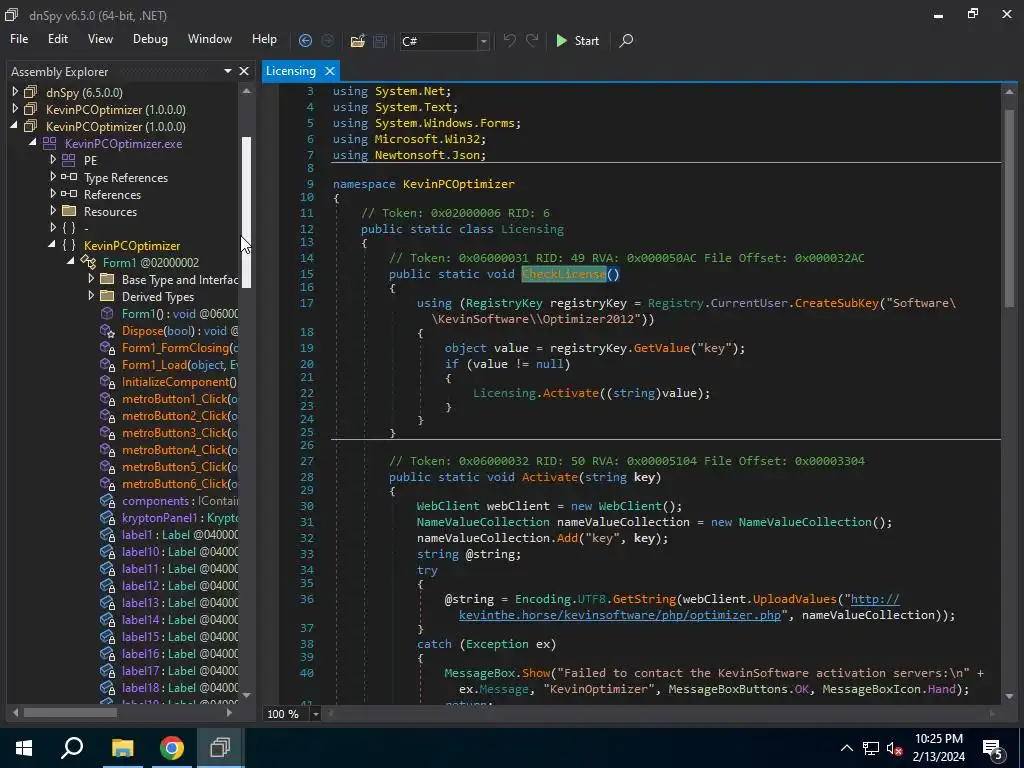Screen dimensions: 1024x768
Task: Open the View menu
Action: (100, 39)
